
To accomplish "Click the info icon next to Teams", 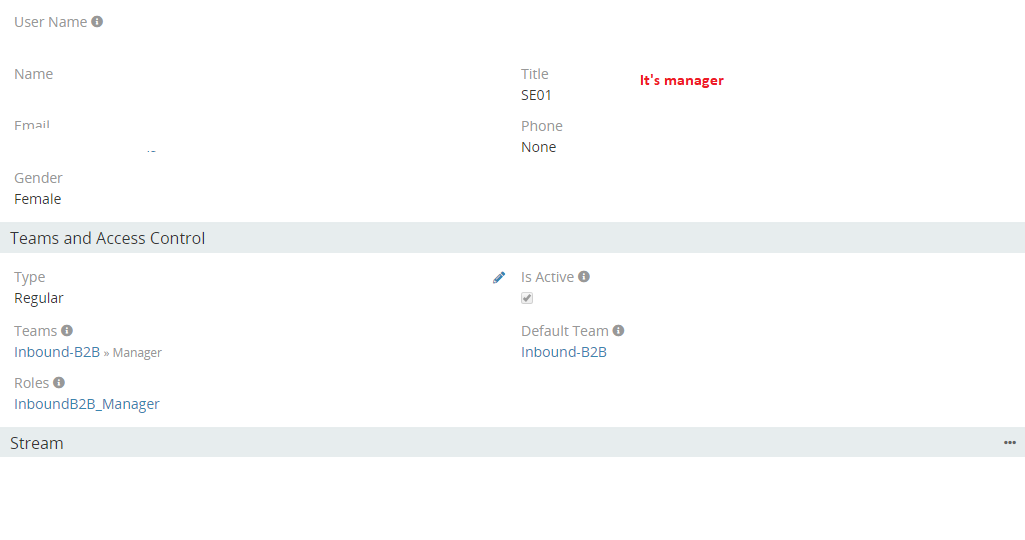I will click(67, 331).
